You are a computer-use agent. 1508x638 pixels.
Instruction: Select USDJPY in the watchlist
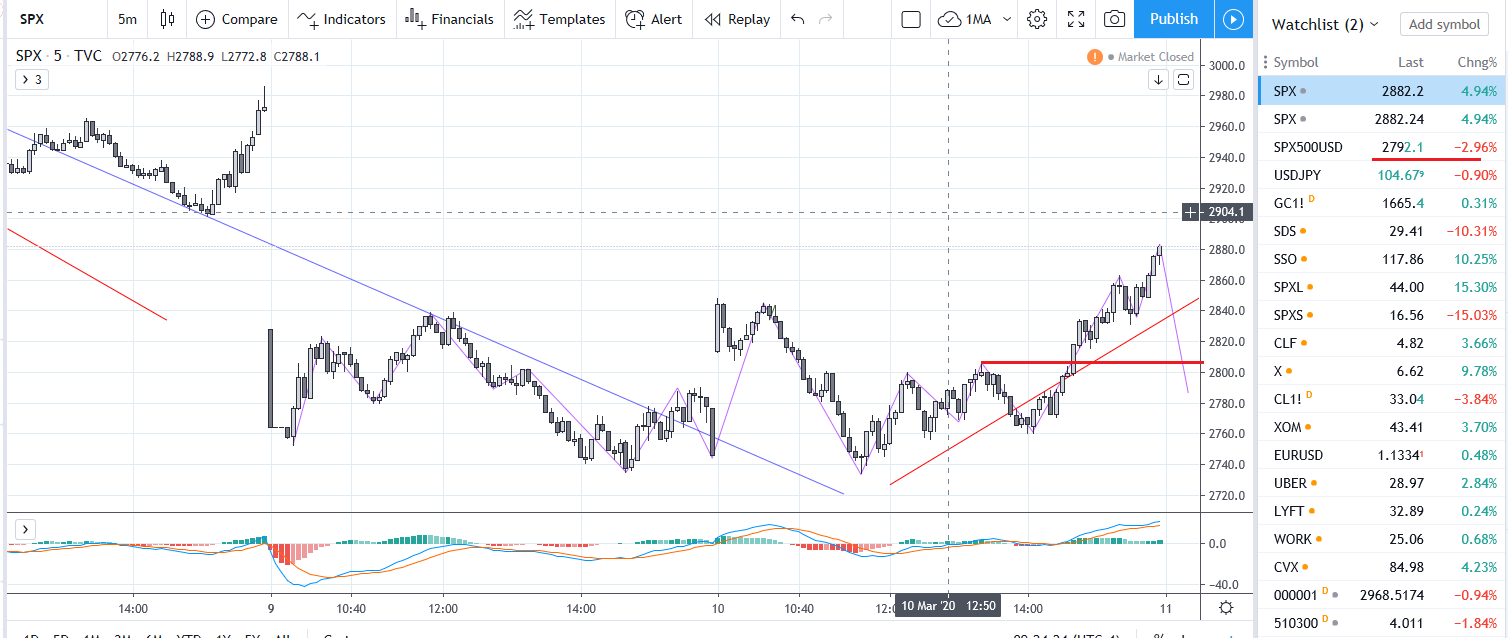[1382, 175]
